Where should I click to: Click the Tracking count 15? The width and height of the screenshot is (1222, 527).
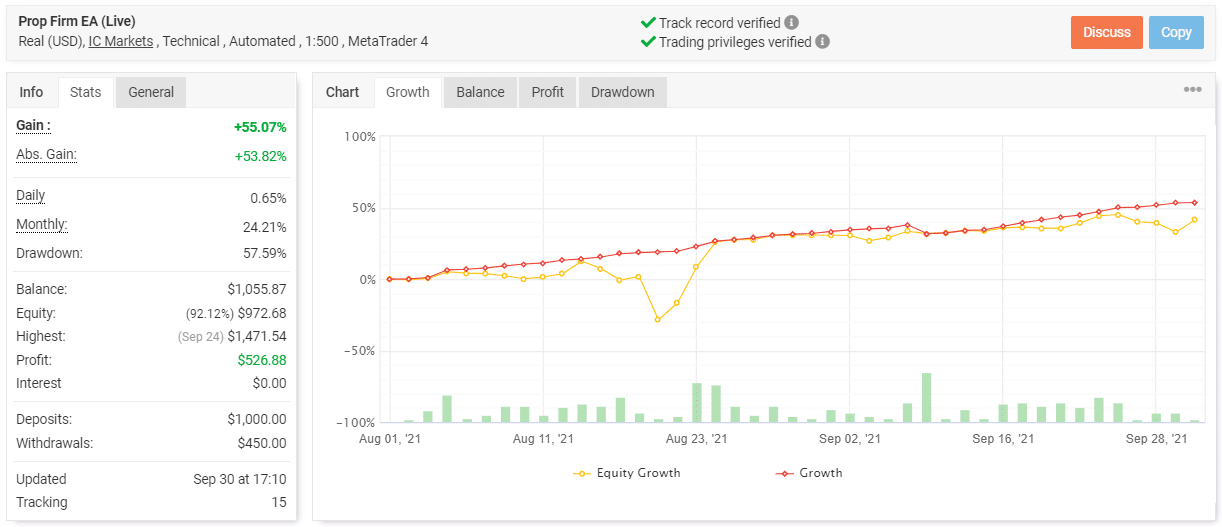pyautogui.click(x=278, y=502)
